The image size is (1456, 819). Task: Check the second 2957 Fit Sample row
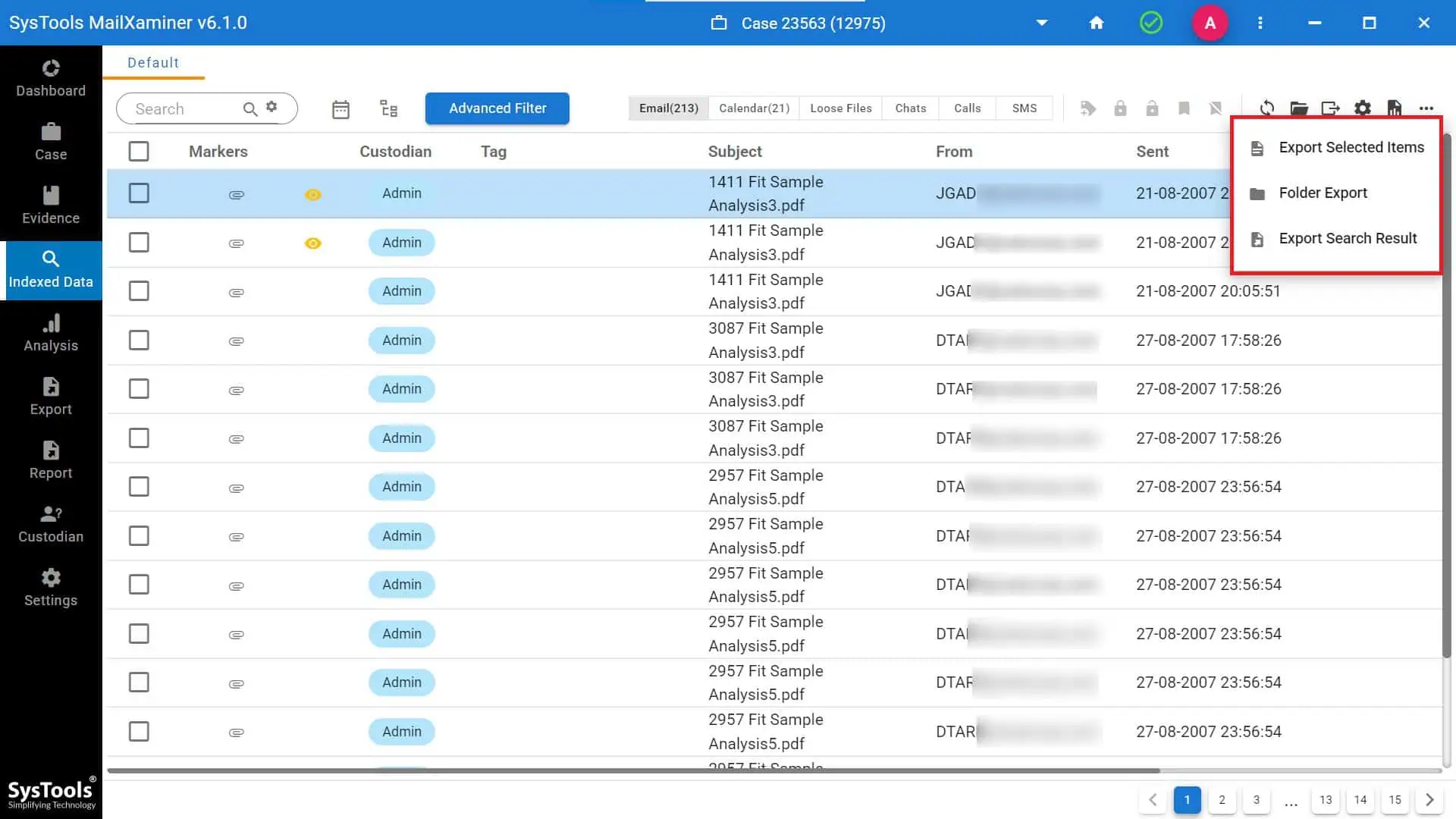point(139,536)
